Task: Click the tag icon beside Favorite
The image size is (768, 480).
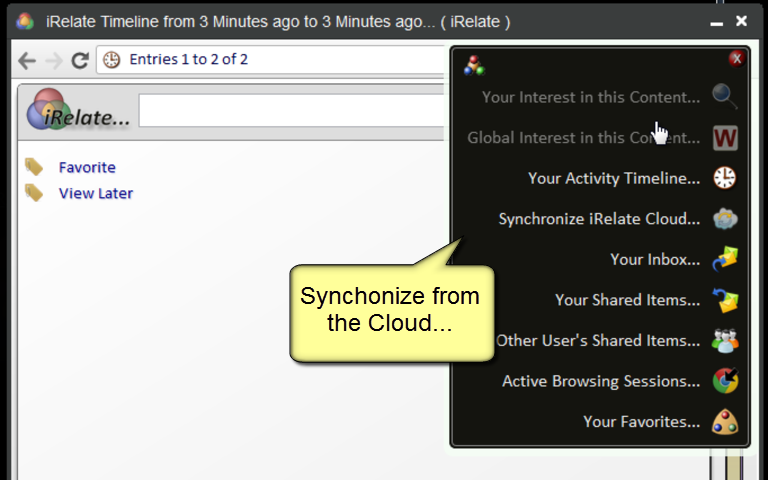Action: (34, 167)
